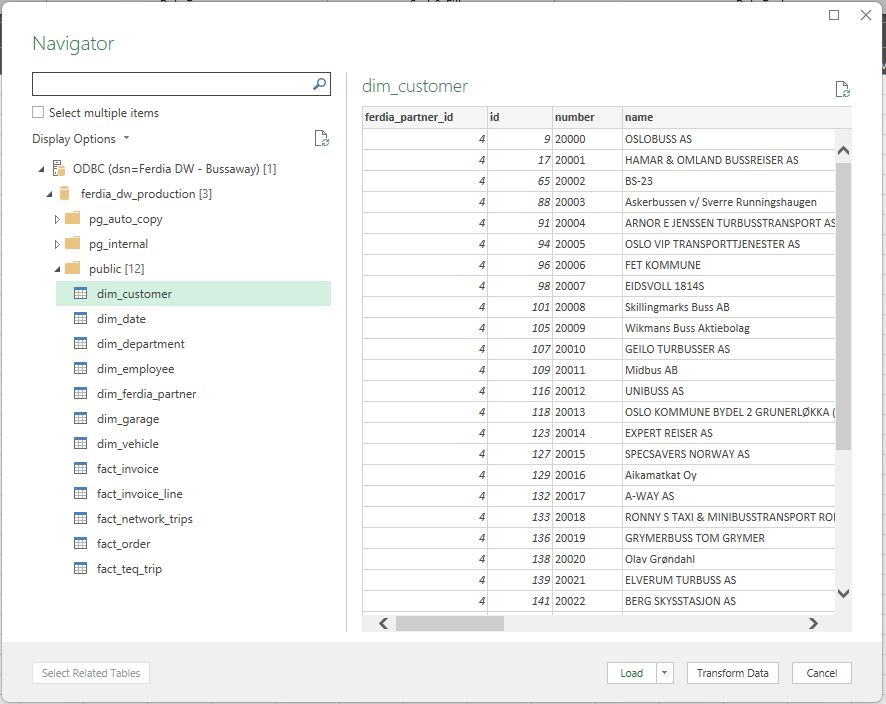Collapse the public folder
Screen dimensions: 886x704
[x=57, y=270]
